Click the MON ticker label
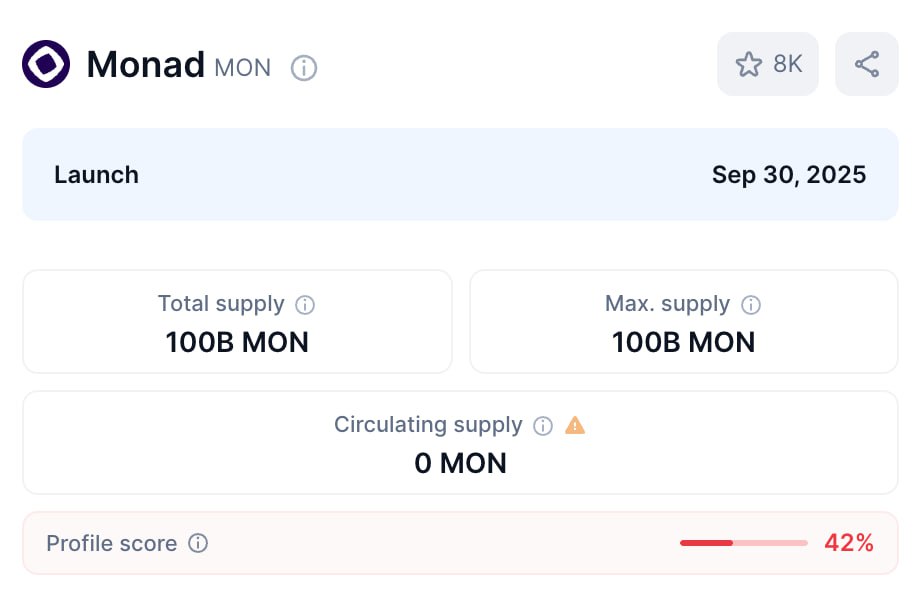This screenshot has width=924, height=602. coord(243,68)
